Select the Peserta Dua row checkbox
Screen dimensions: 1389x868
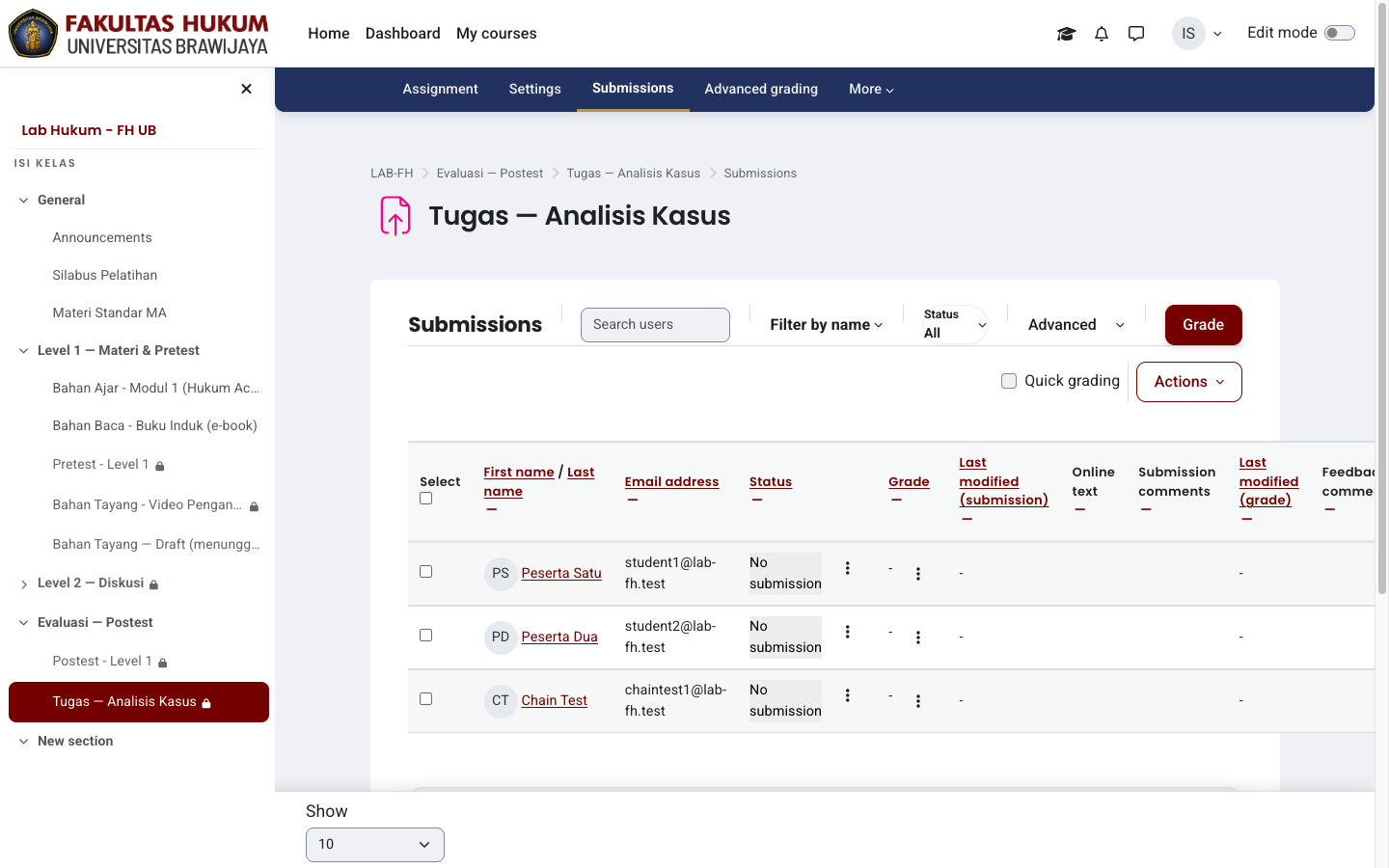point(426,636)
